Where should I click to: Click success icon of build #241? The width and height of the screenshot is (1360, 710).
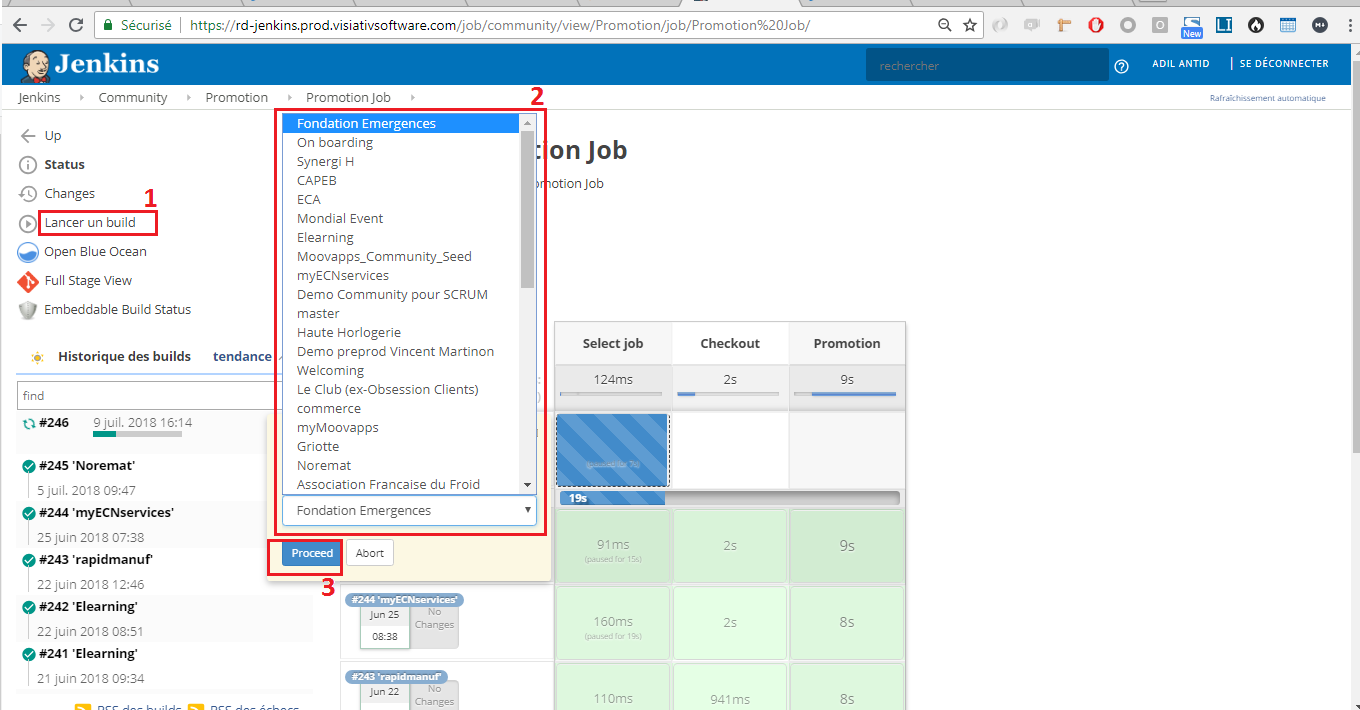[29, 654]
